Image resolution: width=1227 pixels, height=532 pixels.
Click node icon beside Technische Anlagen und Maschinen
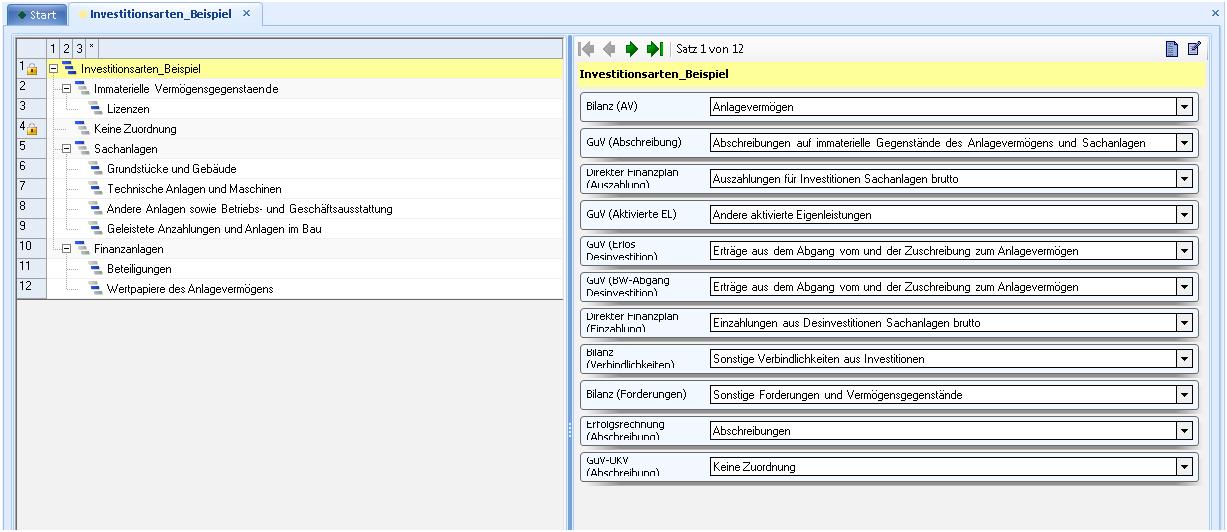tap(95, 189)
